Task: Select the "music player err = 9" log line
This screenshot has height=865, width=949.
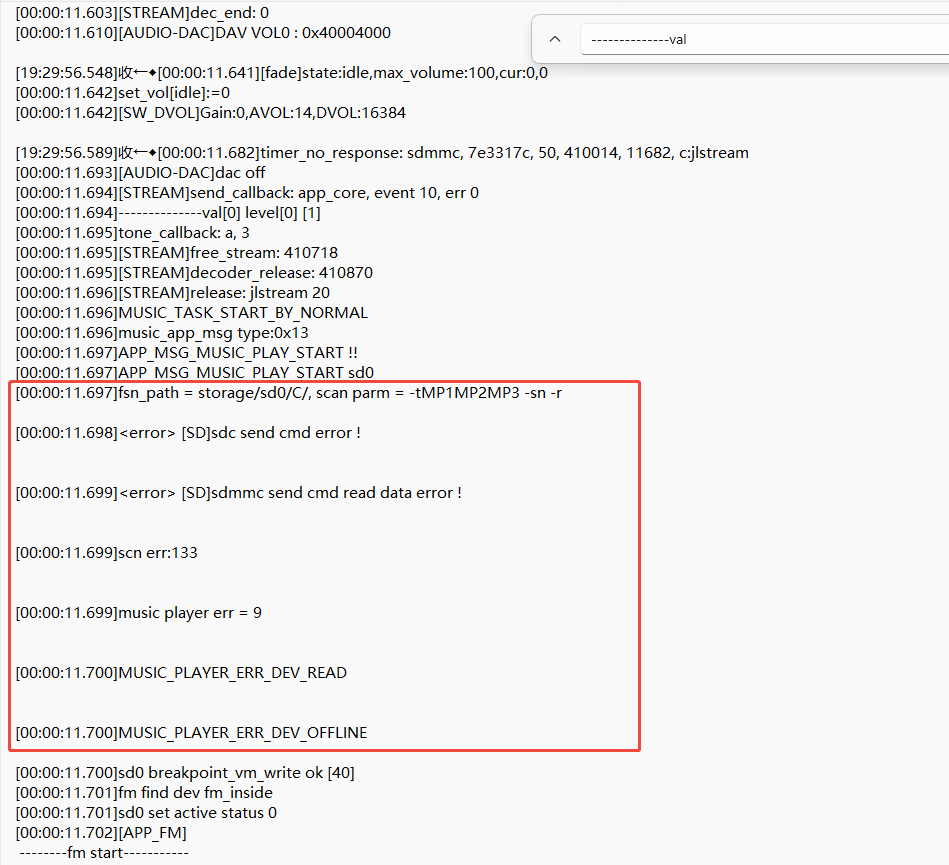Action: [x=139, y=613]
